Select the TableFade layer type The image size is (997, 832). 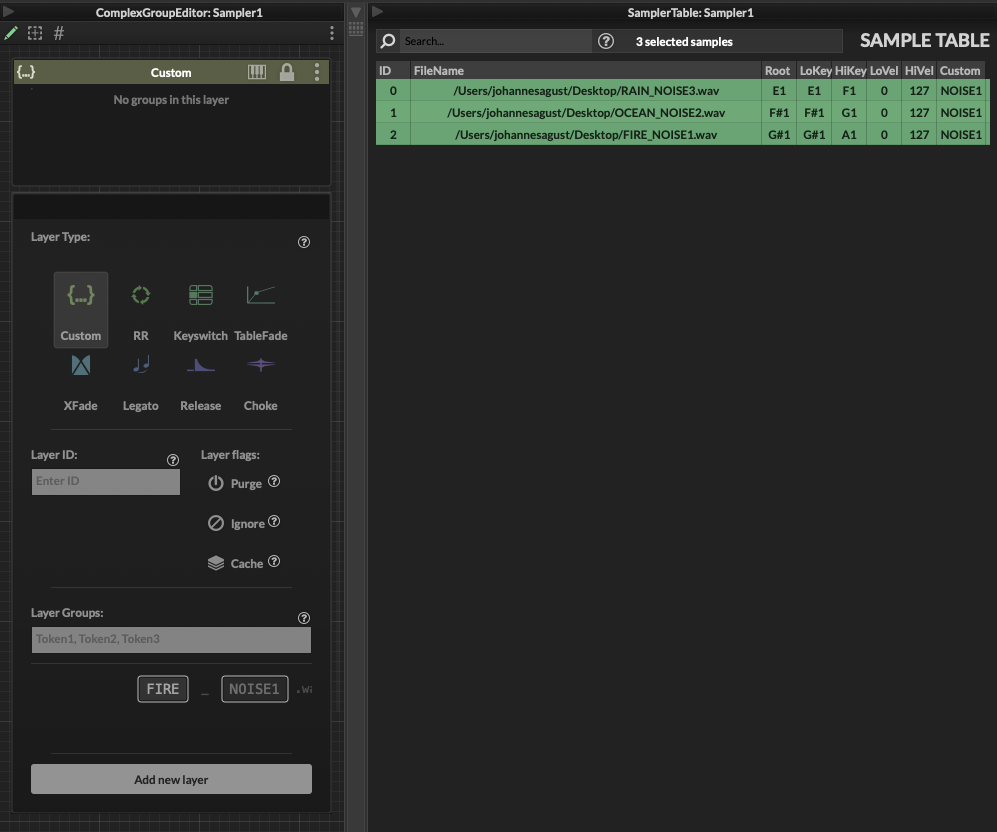pos(260,296)
